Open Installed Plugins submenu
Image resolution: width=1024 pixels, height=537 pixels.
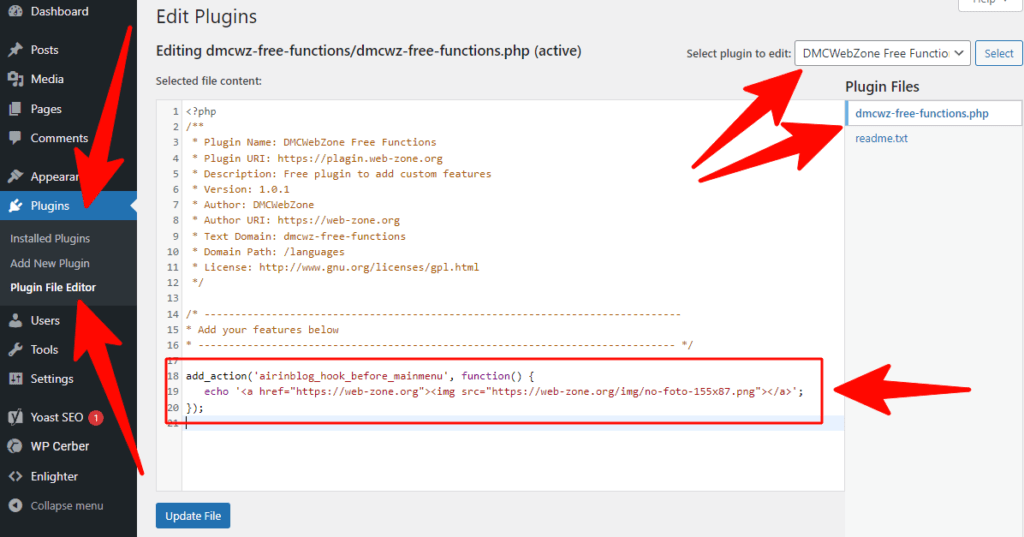(x=50, y=238)
